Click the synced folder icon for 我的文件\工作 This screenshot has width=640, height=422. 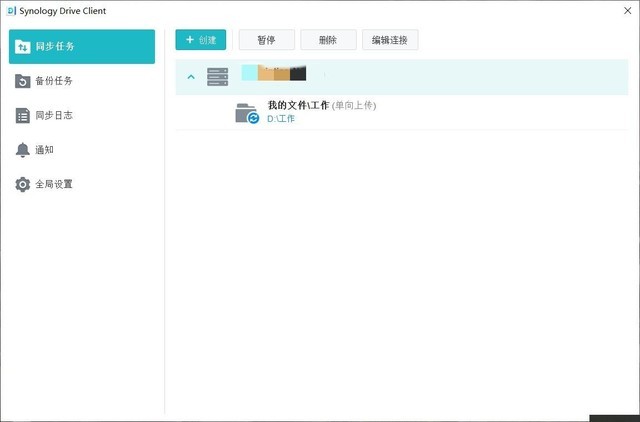coord(247,113)
